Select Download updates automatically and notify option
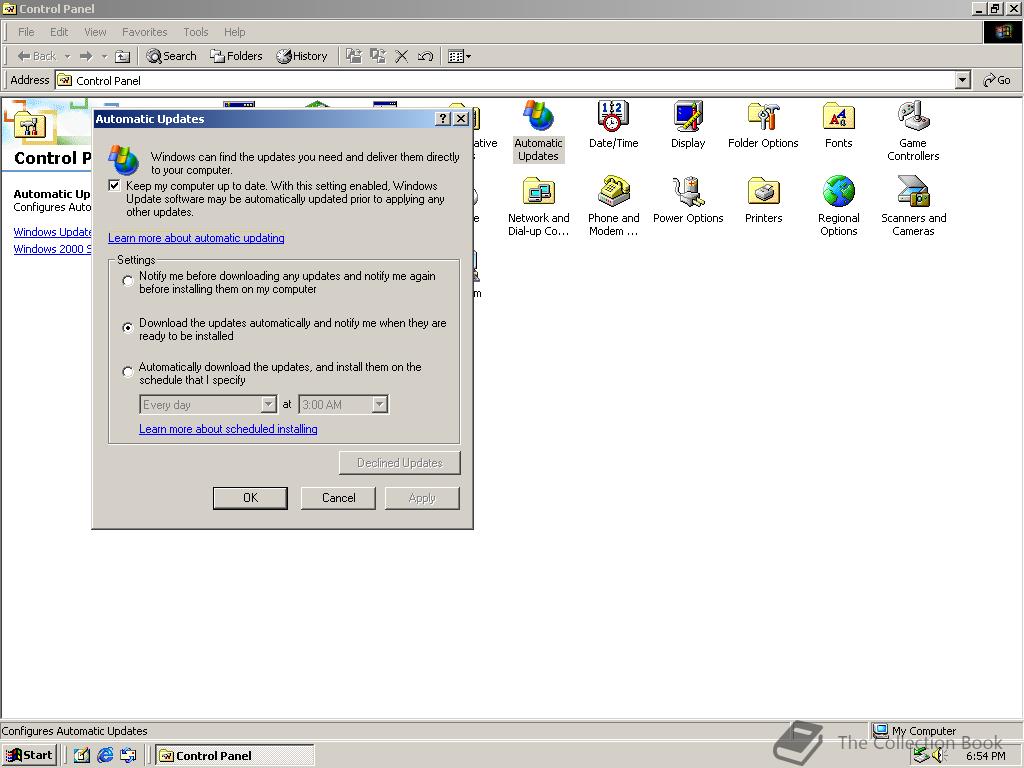 [128, 328]
